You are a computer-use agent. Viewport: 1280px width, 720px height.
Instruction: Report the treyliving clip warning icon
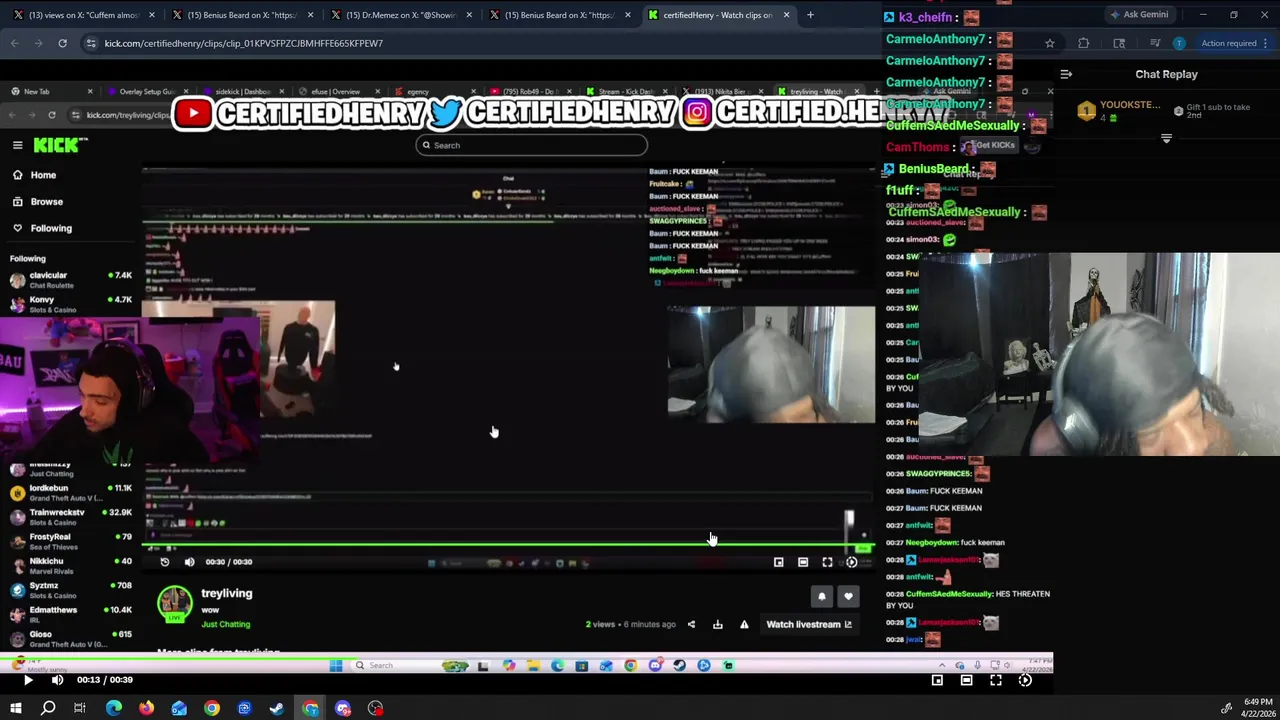coord(744,625)
